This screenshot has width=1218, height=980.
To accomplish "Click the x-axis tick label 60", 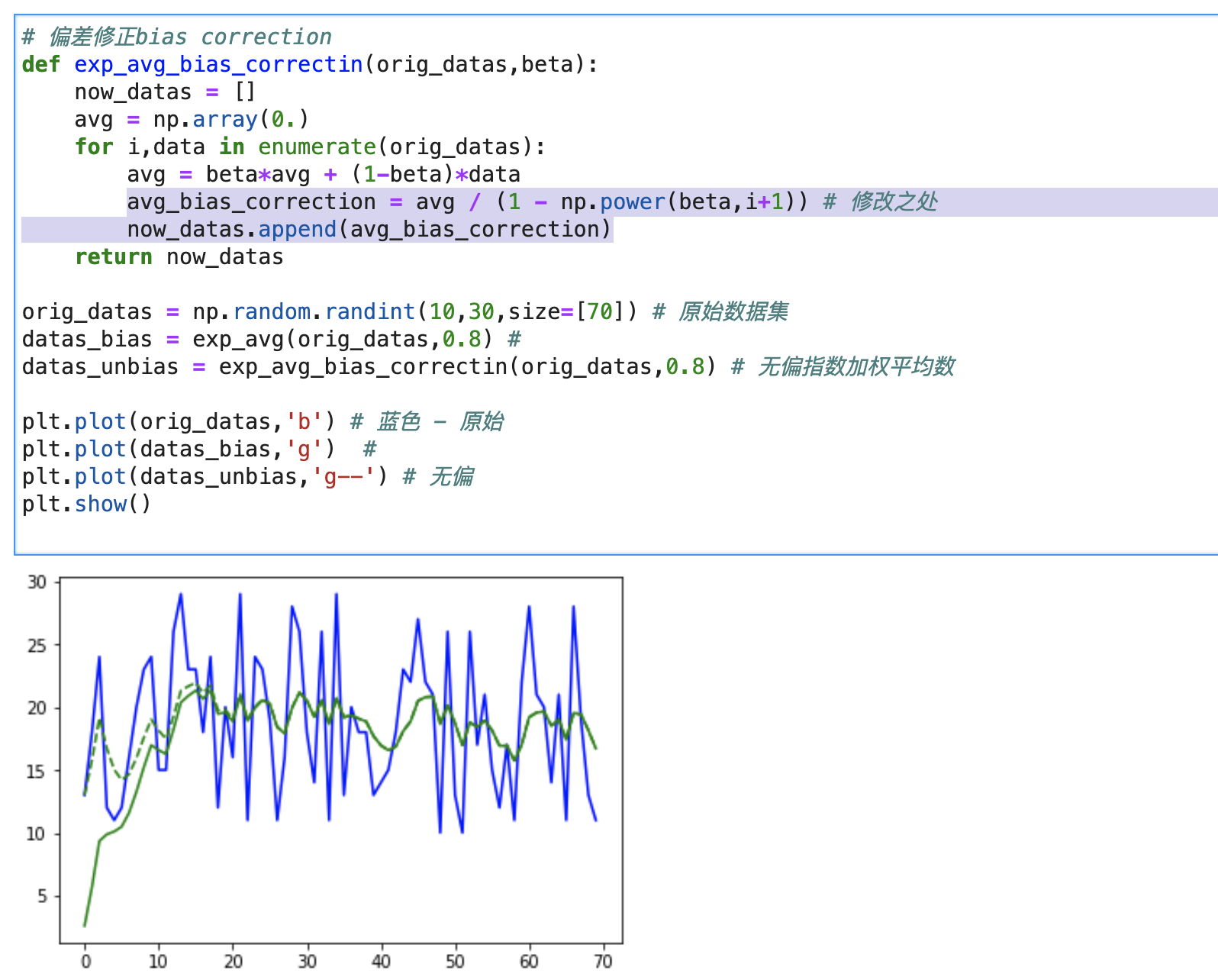I will tap(529, 961).
